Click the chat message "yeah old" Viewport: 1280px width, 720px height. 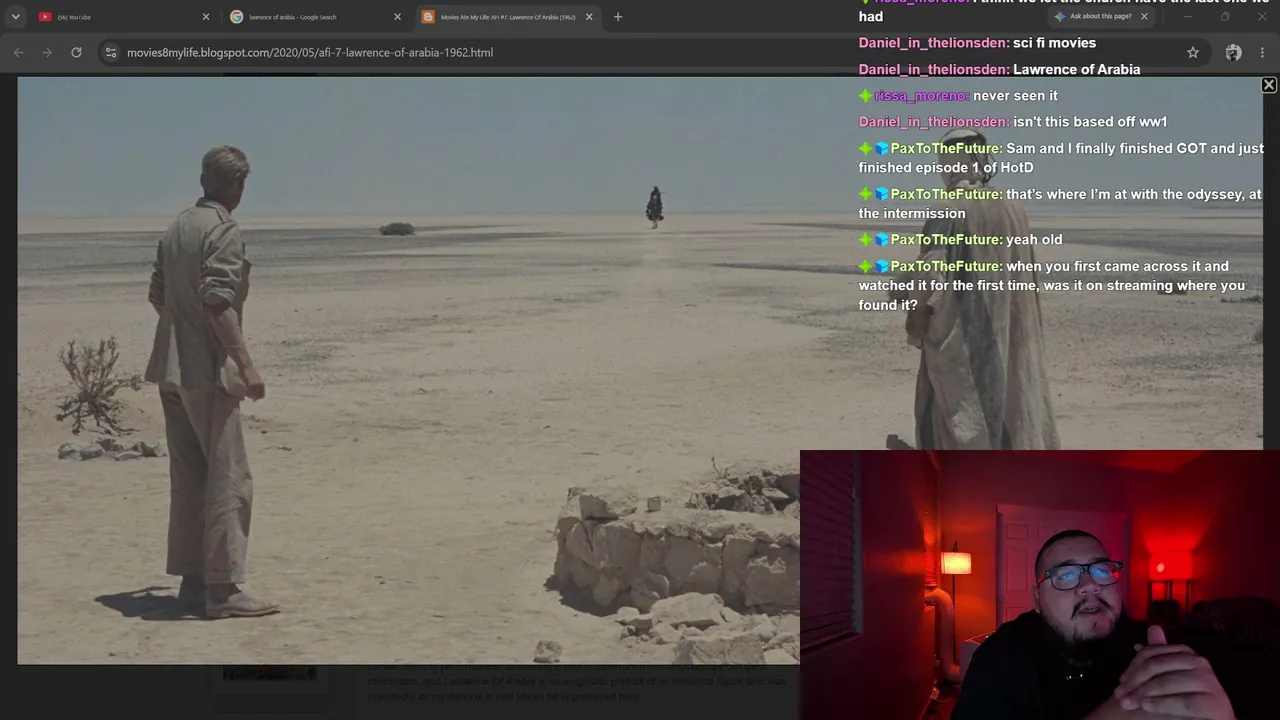pos(1034,240)
